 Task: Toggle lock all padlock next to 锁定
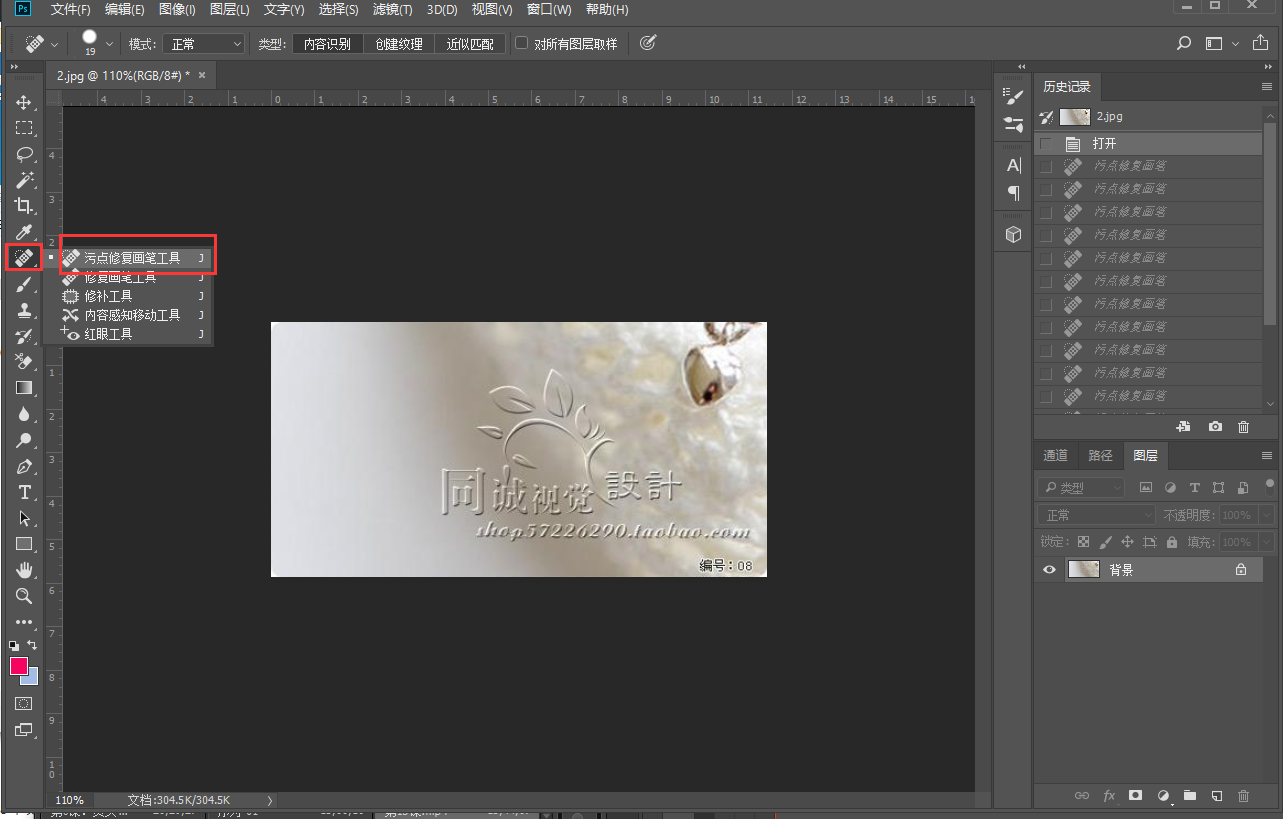point(1171,542)
